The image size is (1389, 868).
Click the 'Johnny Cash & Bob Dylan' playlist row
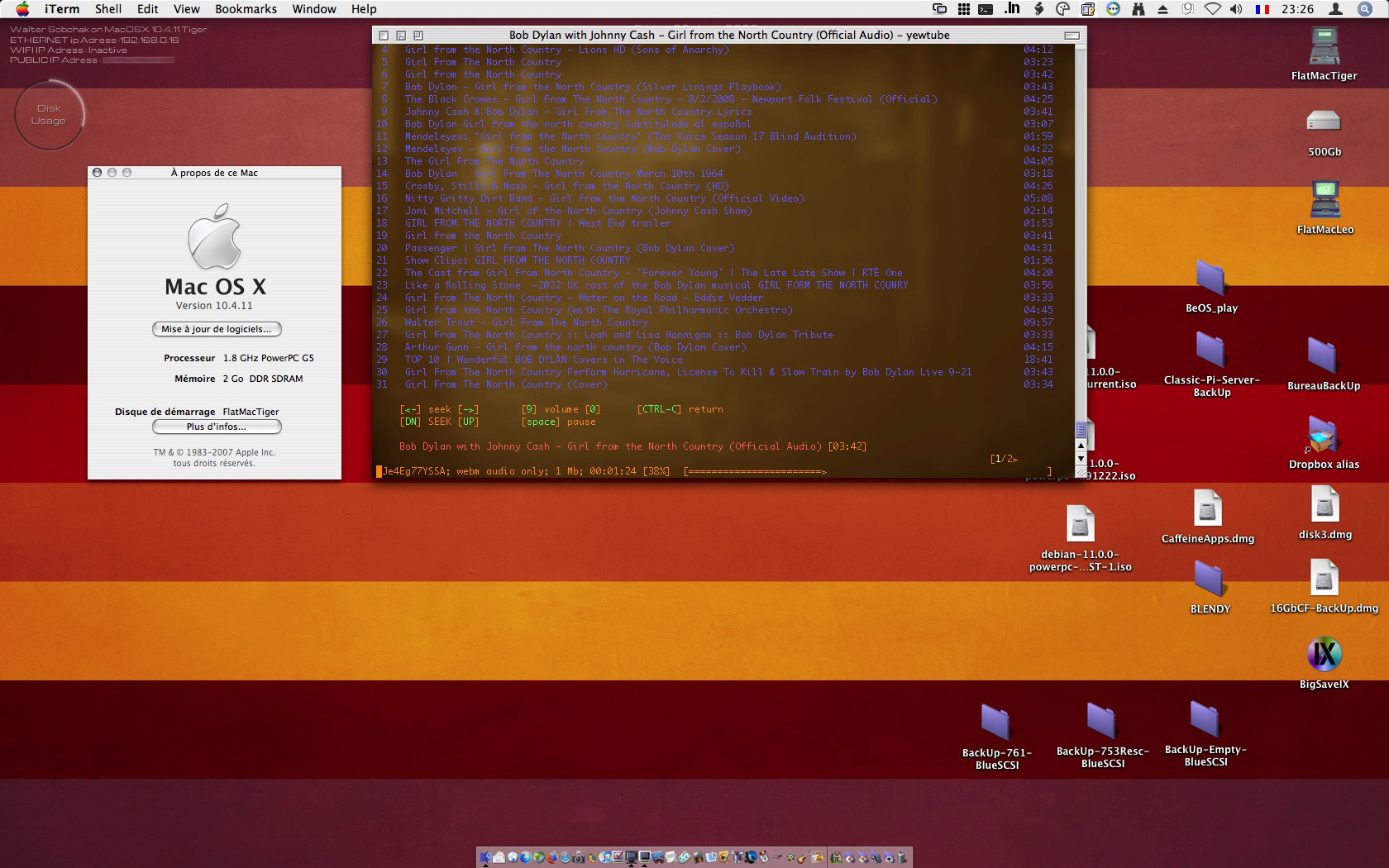tap(716, 112)
